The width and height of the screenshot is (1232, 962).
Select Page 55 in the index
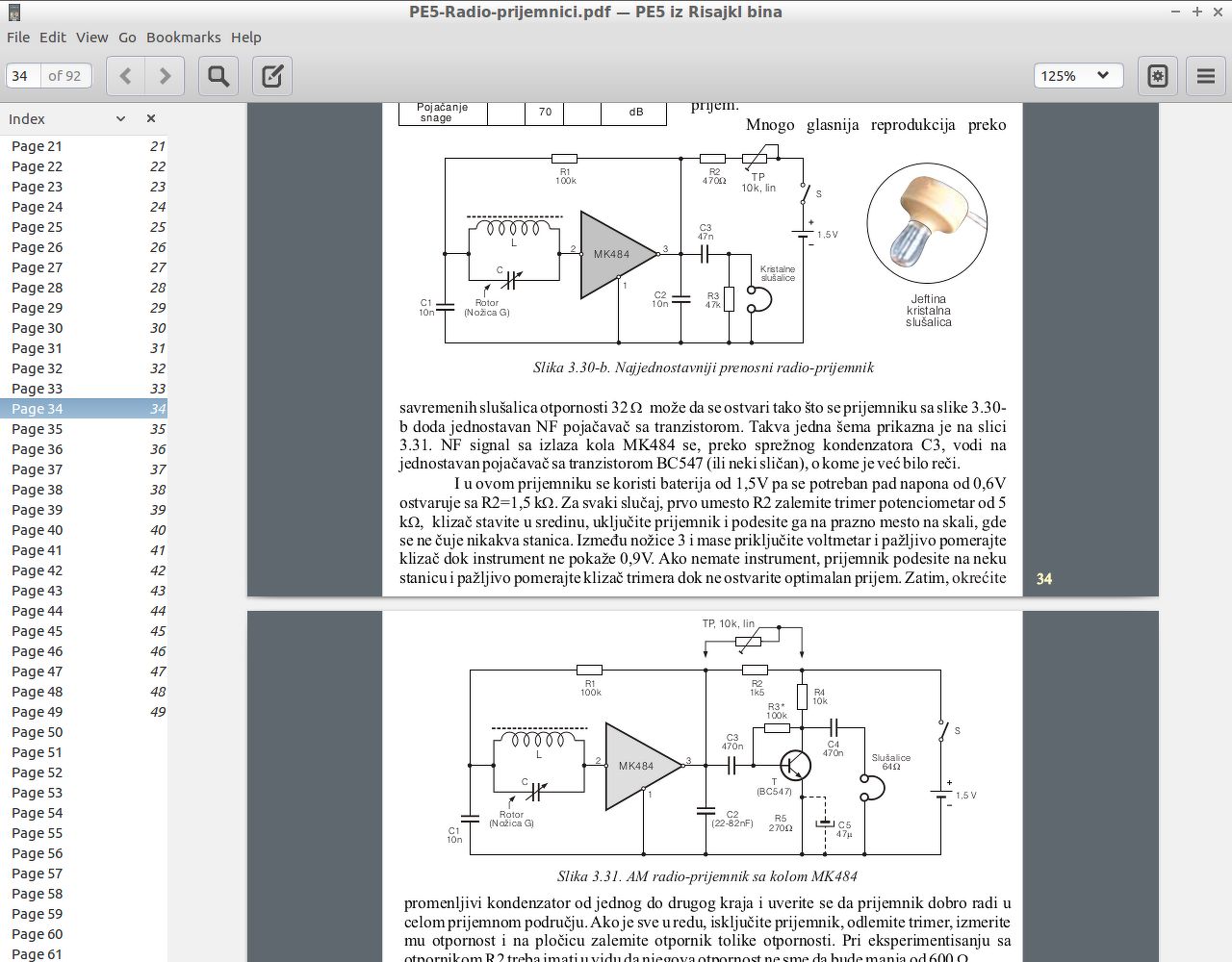pyautogui.click(x=84, y=833)
